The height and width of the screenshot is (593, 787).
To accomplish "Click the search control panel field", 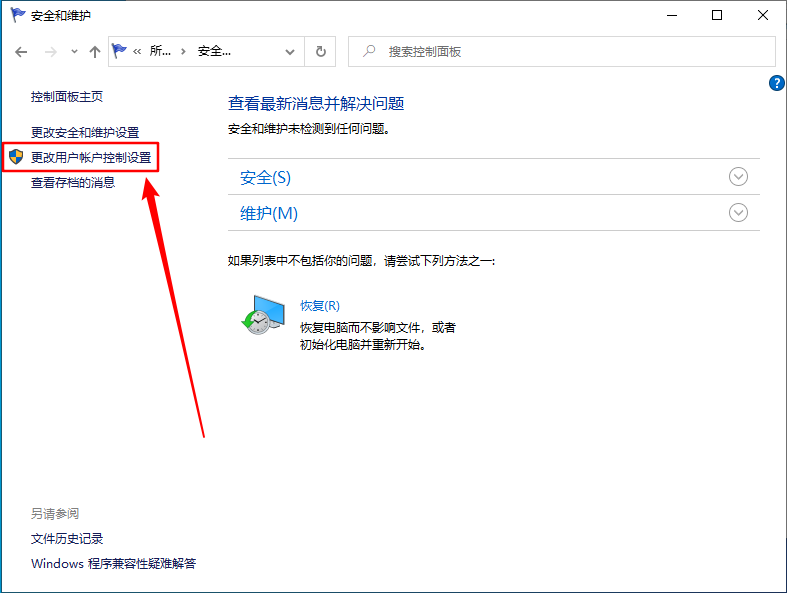I will coord(562,51).
